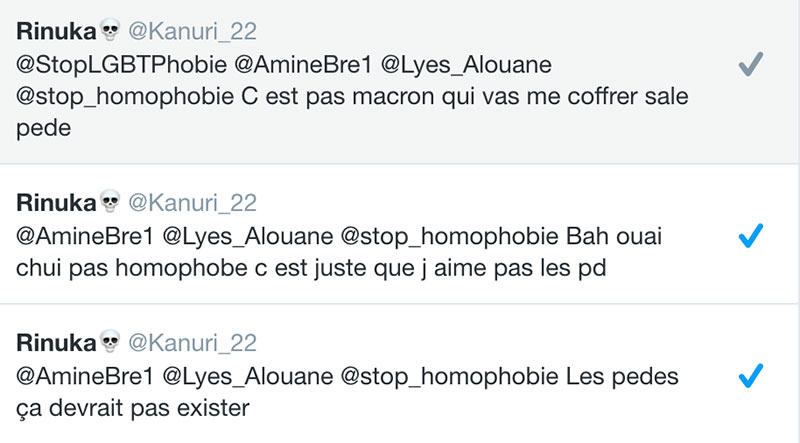Open the @Kanuri_22 handle in the first tweet
This screenshot has width=800, height=443.
pos(192,32)
